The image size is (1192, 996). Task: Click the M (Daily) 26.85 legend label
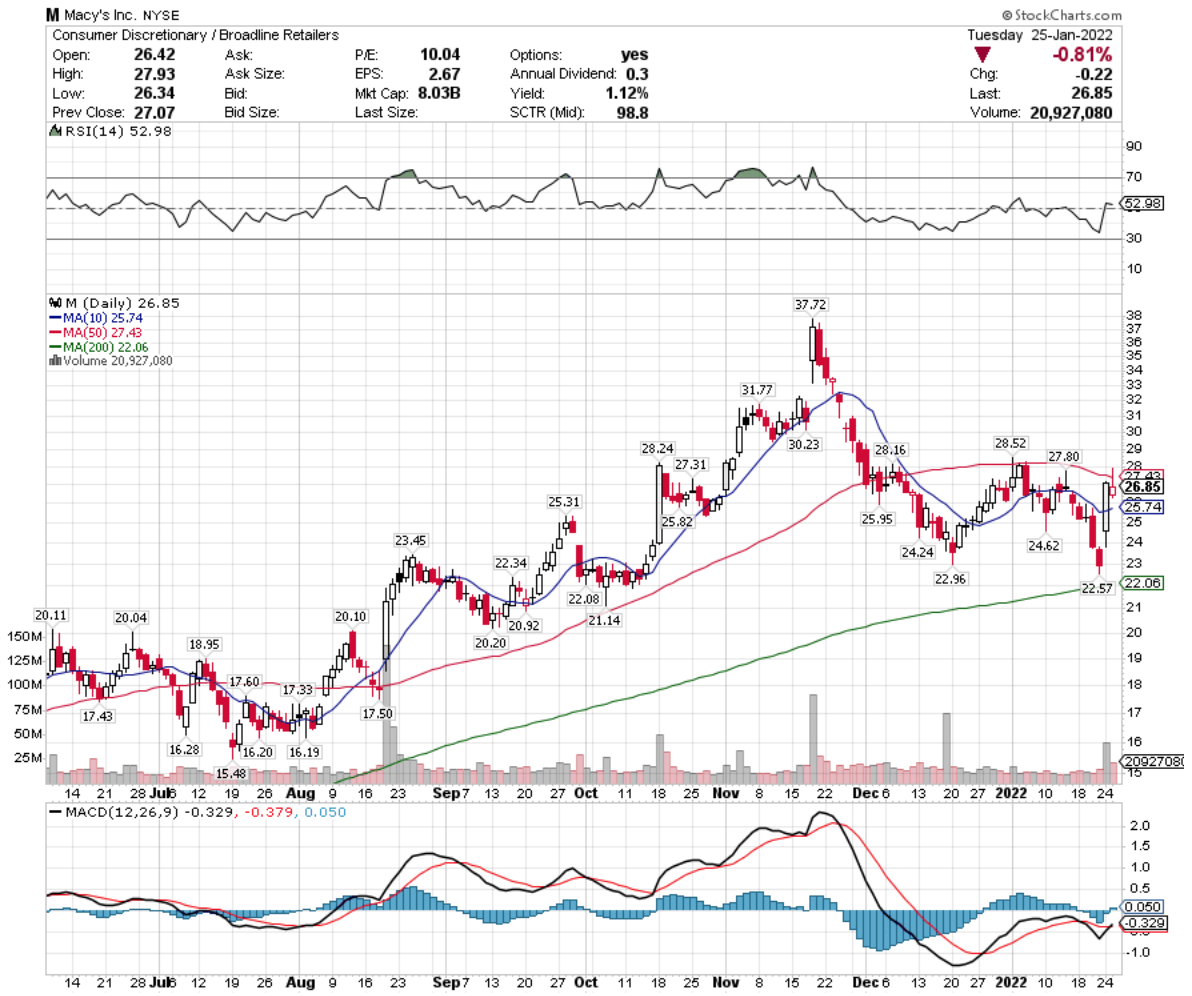pyautogui.click(x=122, y=303)
